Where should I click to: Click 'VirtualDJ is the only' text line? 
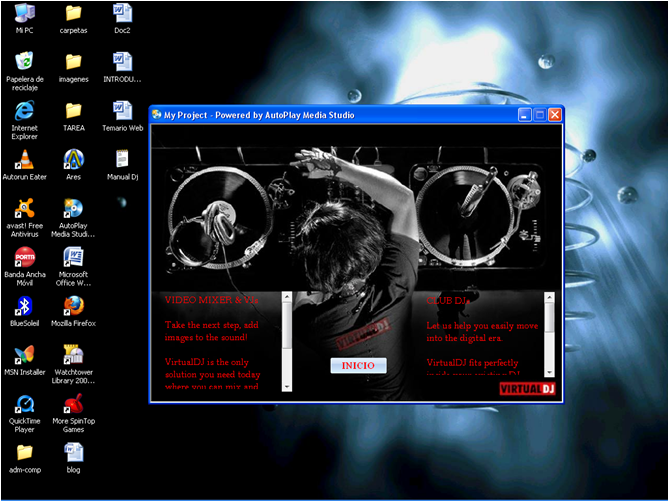tap(207, 362)
